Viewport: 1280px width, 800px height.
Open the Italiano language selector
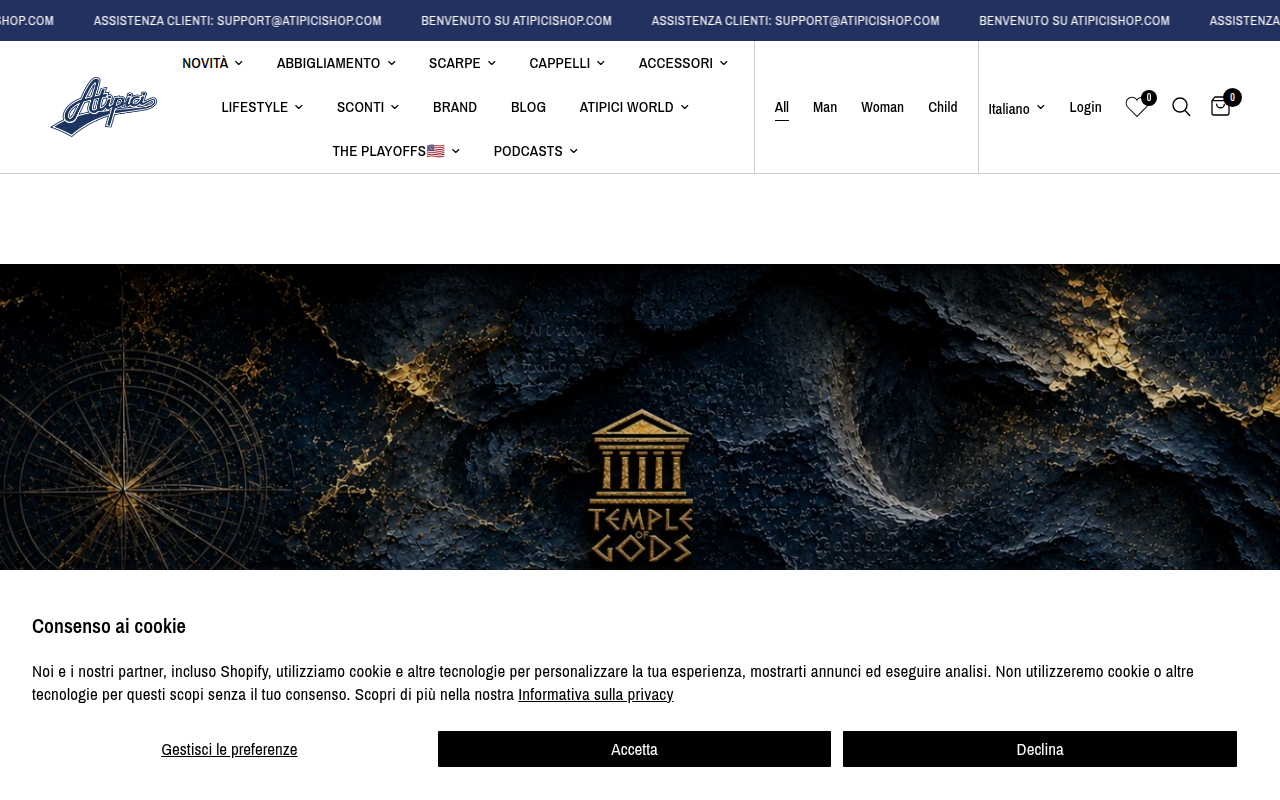1017,108
